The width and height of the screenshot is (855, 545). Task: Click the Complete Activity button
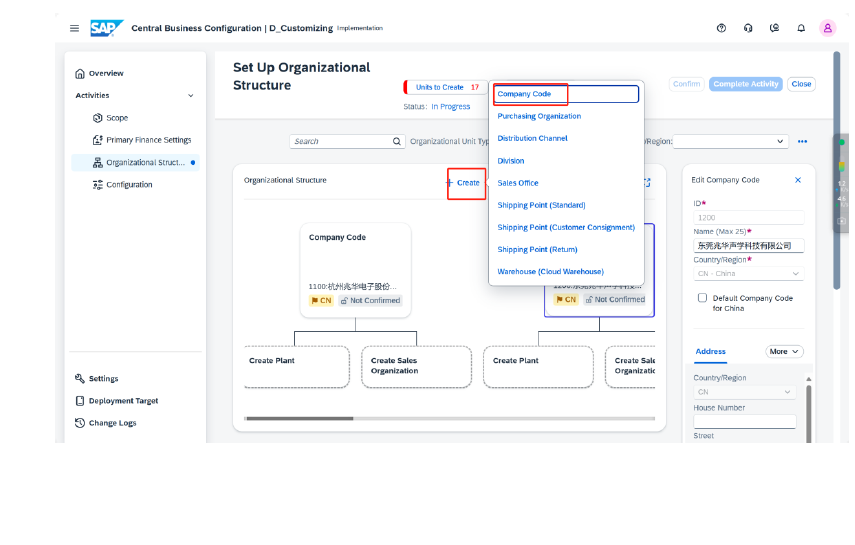pos(745,84)
